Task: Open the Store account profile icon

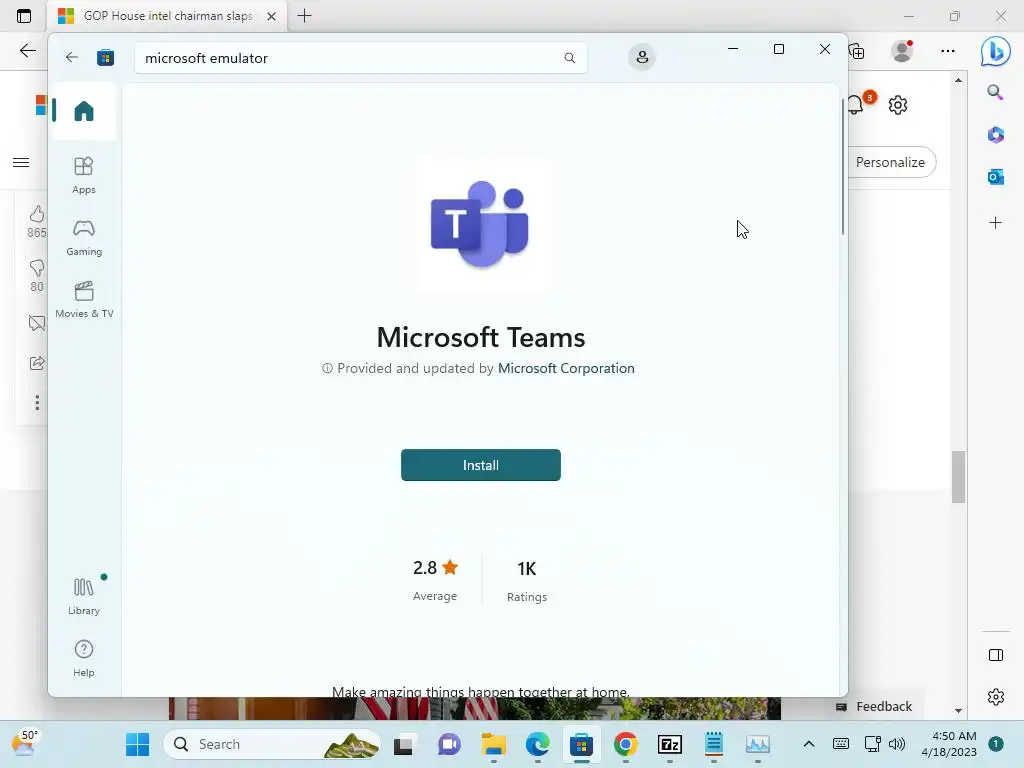Action: pyautogui.click(x=642, y=57)
